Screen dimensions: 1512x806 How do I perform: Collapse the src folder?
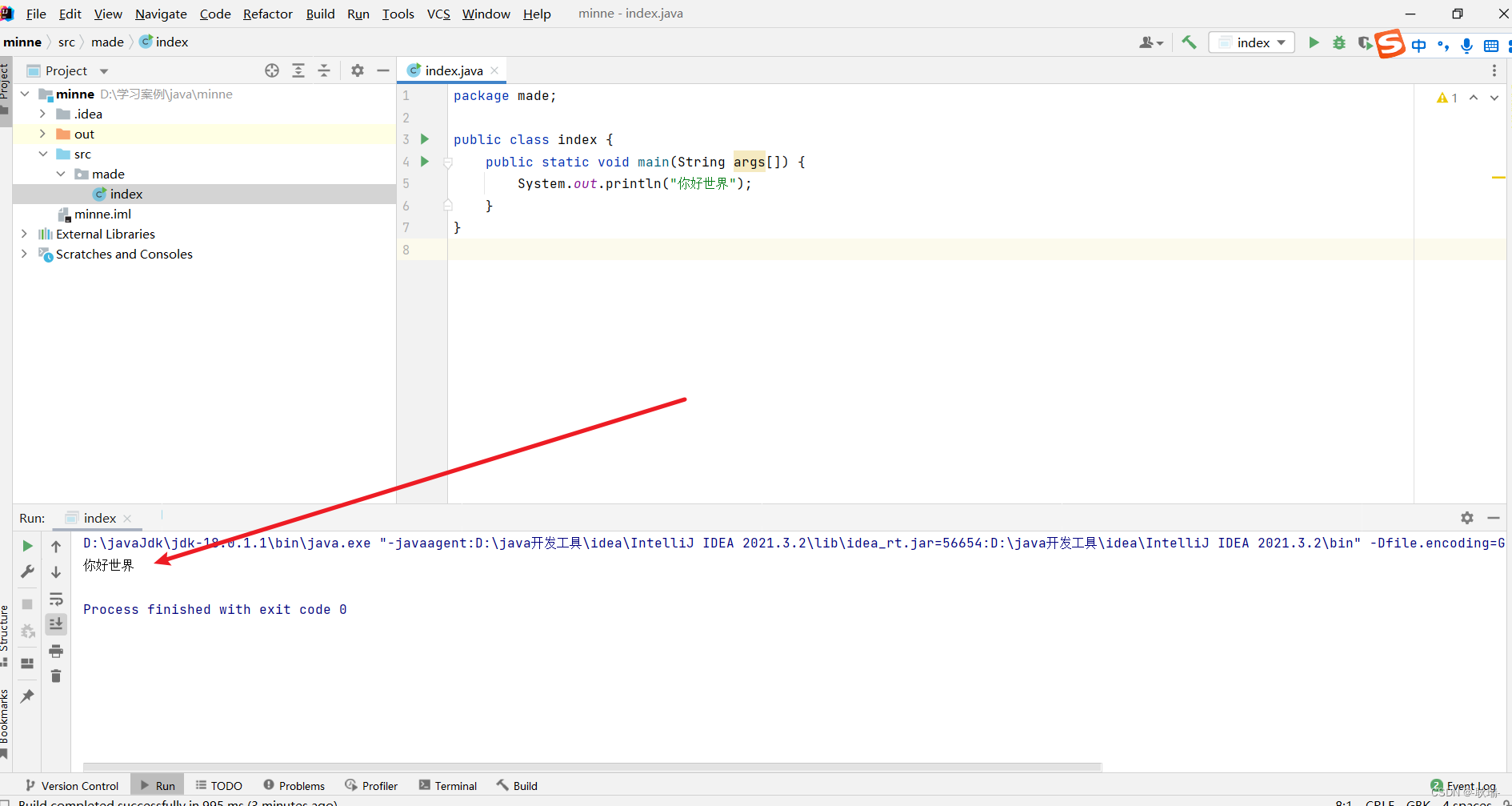pyautogui.click(x=42, y=154)
